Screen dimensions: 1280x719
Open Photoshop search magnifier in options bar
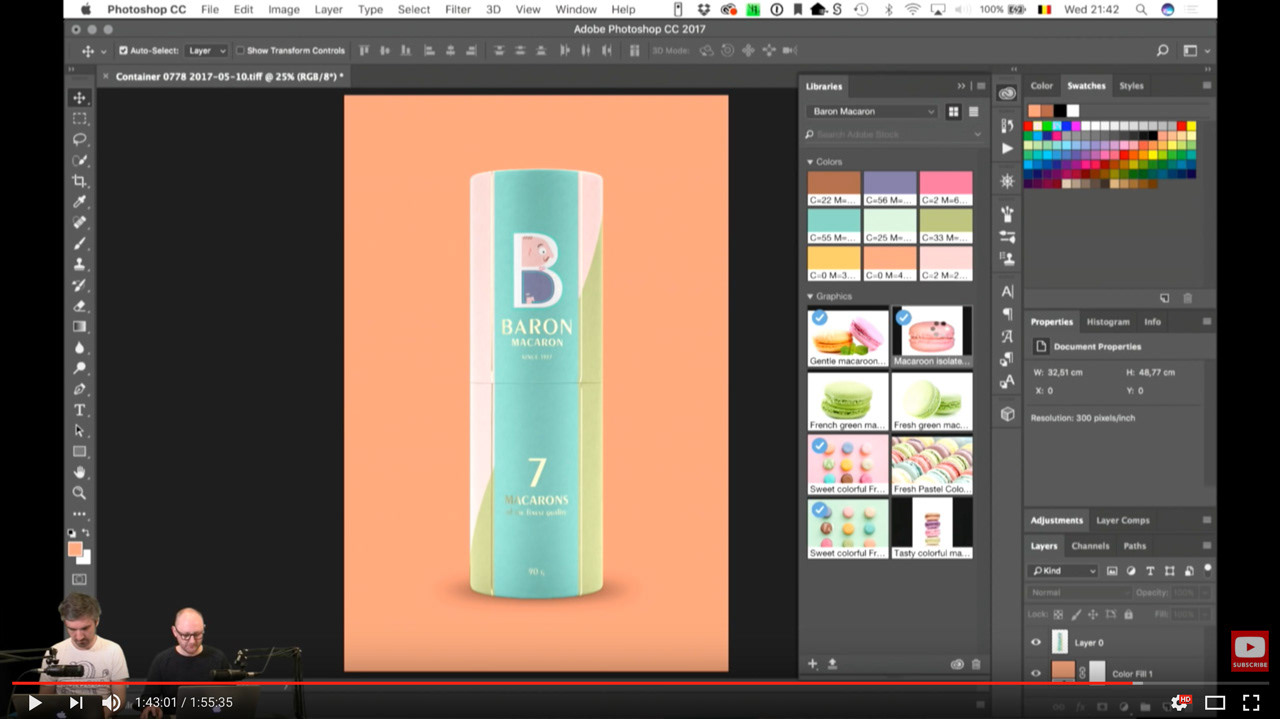pos(1162,51)
